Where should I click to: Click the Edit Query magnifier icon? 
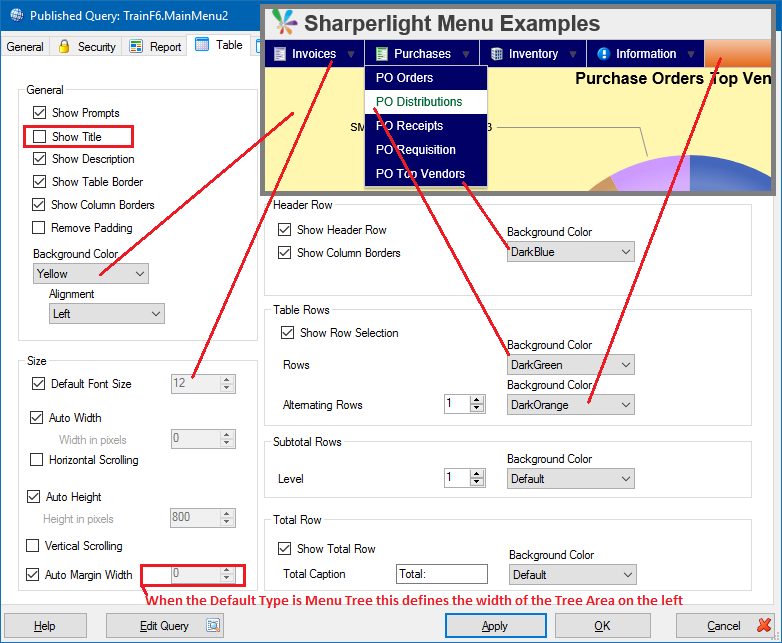click(213, 626)
